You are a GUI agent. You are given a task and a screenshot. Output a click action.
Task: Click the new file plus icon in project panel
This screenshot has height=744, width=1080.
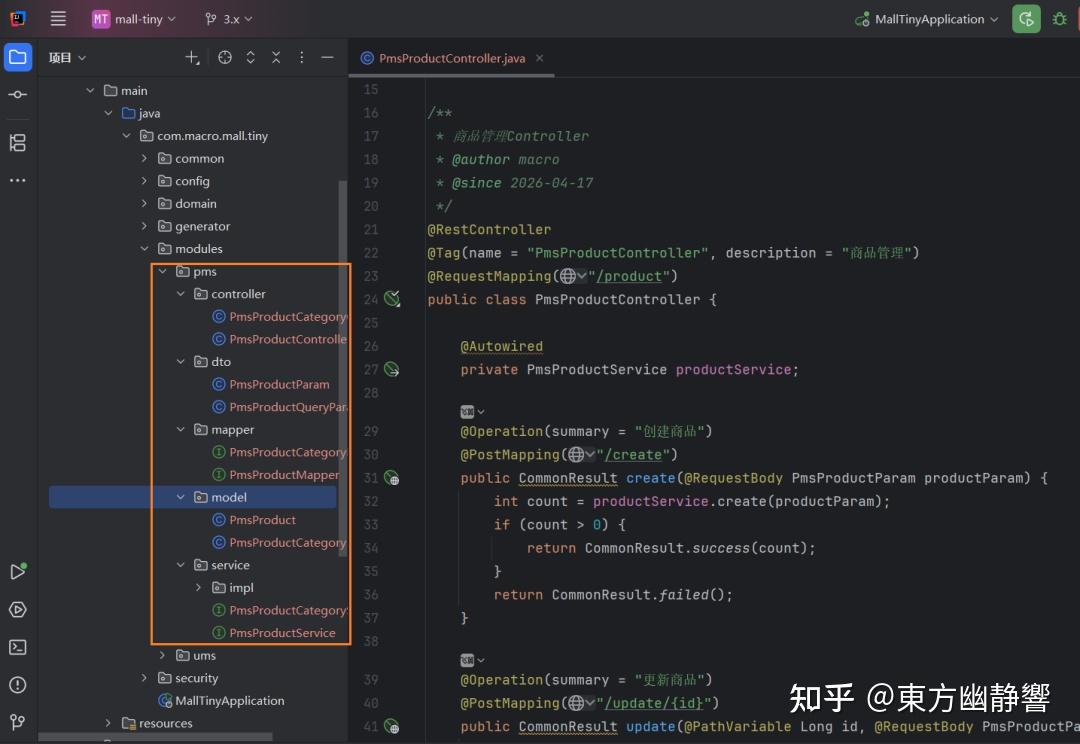[192, 58]
